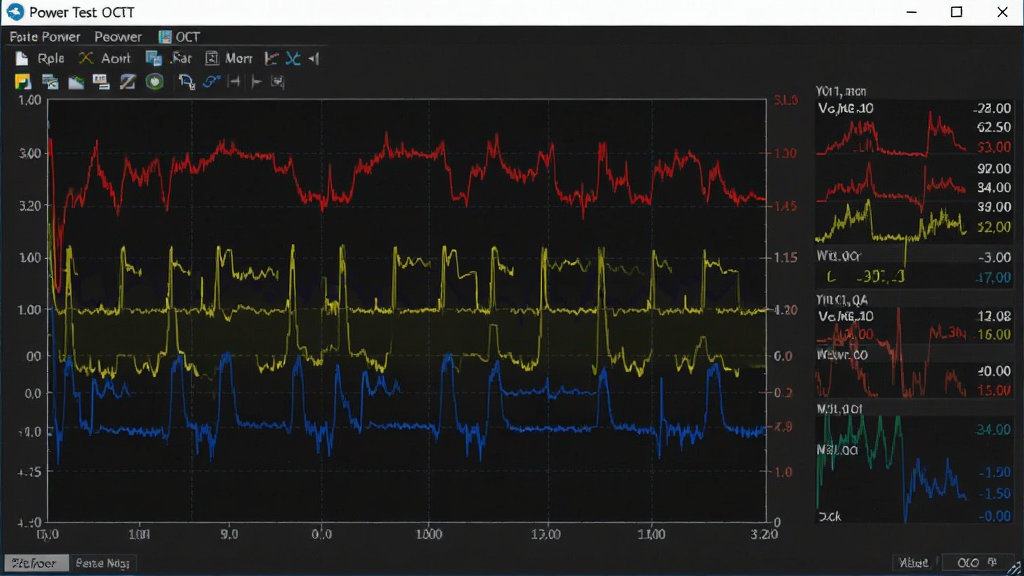This screenshot has height=576, width=1024.
Task: Click the landscape picture icon
Action: 76,82
